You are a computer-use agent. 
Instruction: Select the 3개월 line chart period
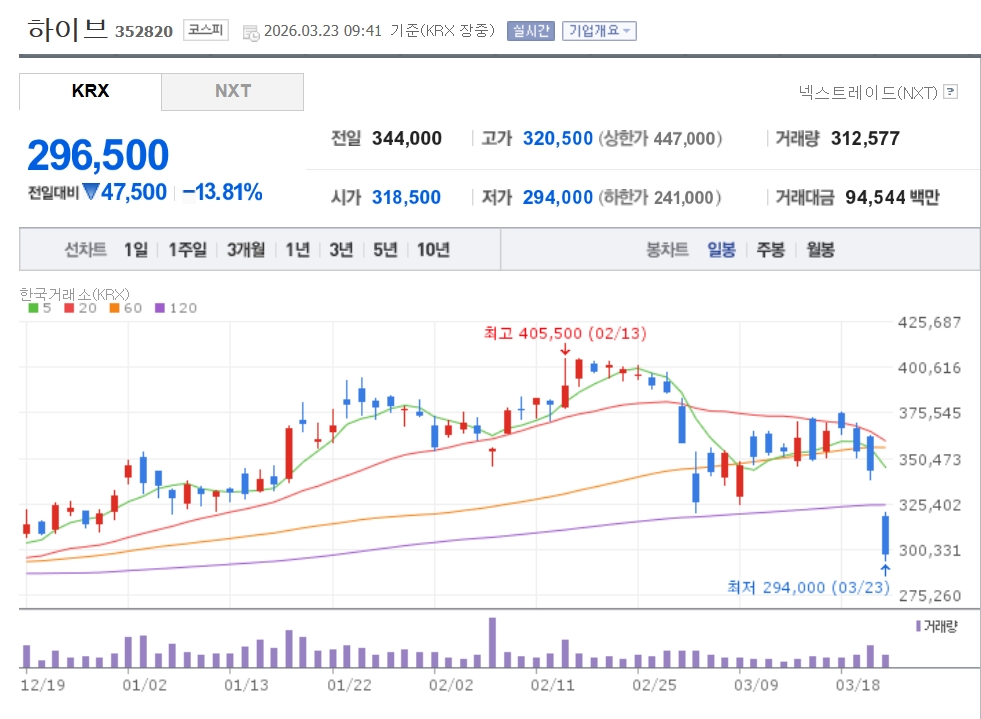pyautogui.click(x=245, y=250)
